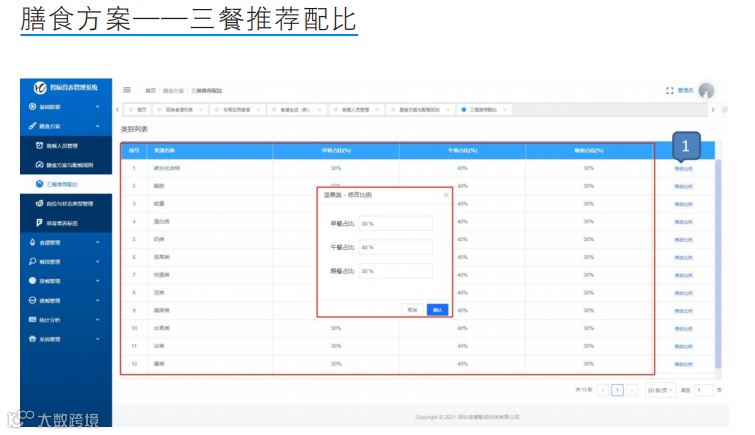Open the 20条/页 page size dropdown

click(660, 390)
